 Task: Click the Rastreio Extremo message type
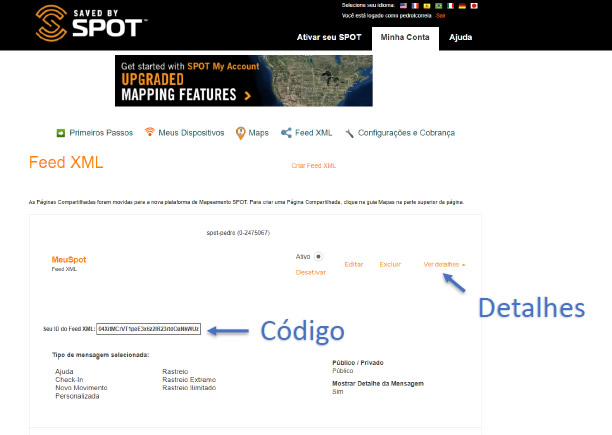(189, 380)
